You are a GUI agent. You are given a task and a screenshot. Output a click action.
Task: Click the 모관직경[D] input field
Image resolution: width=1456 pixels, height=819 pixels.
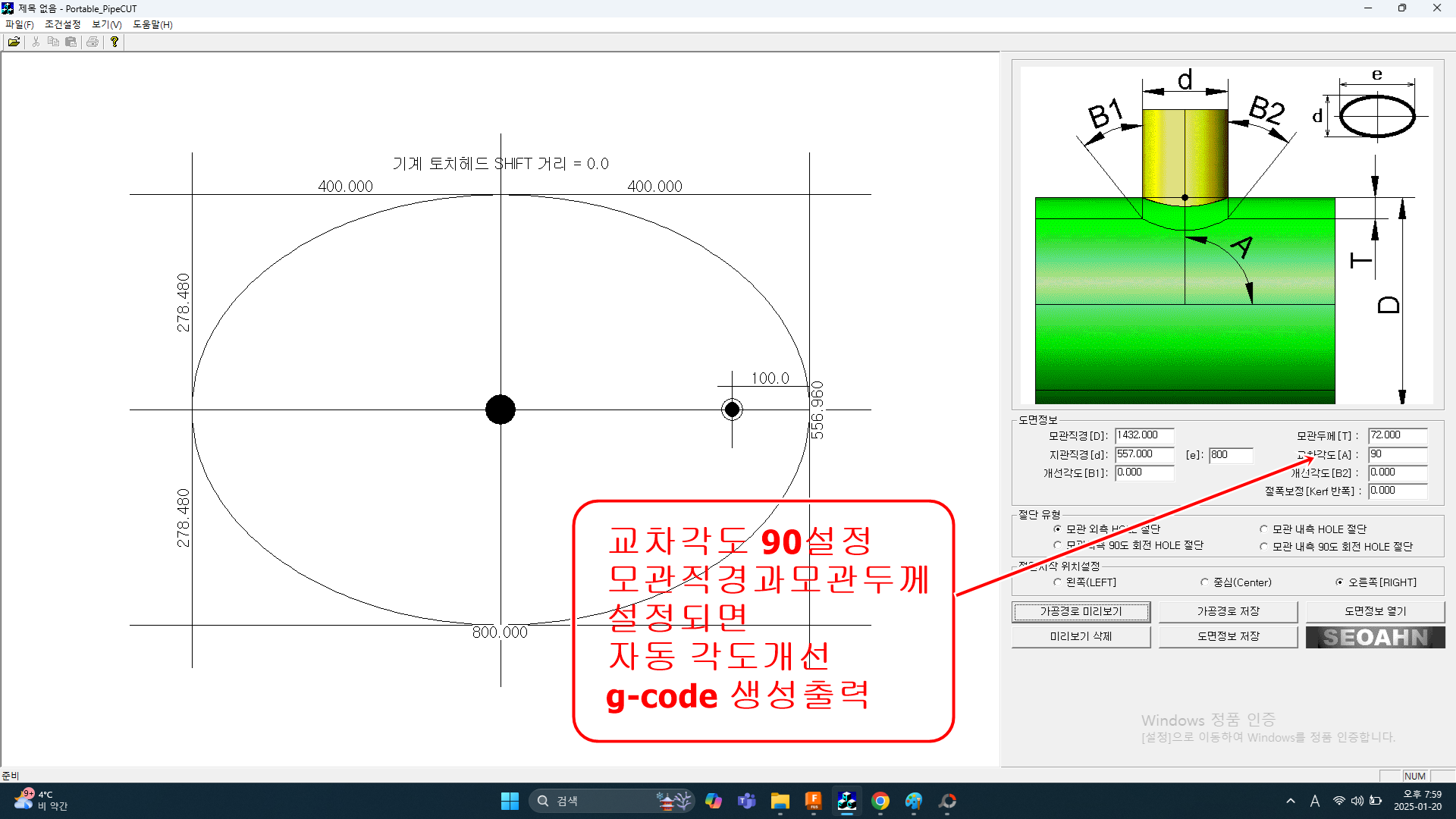coord(1144,435)
